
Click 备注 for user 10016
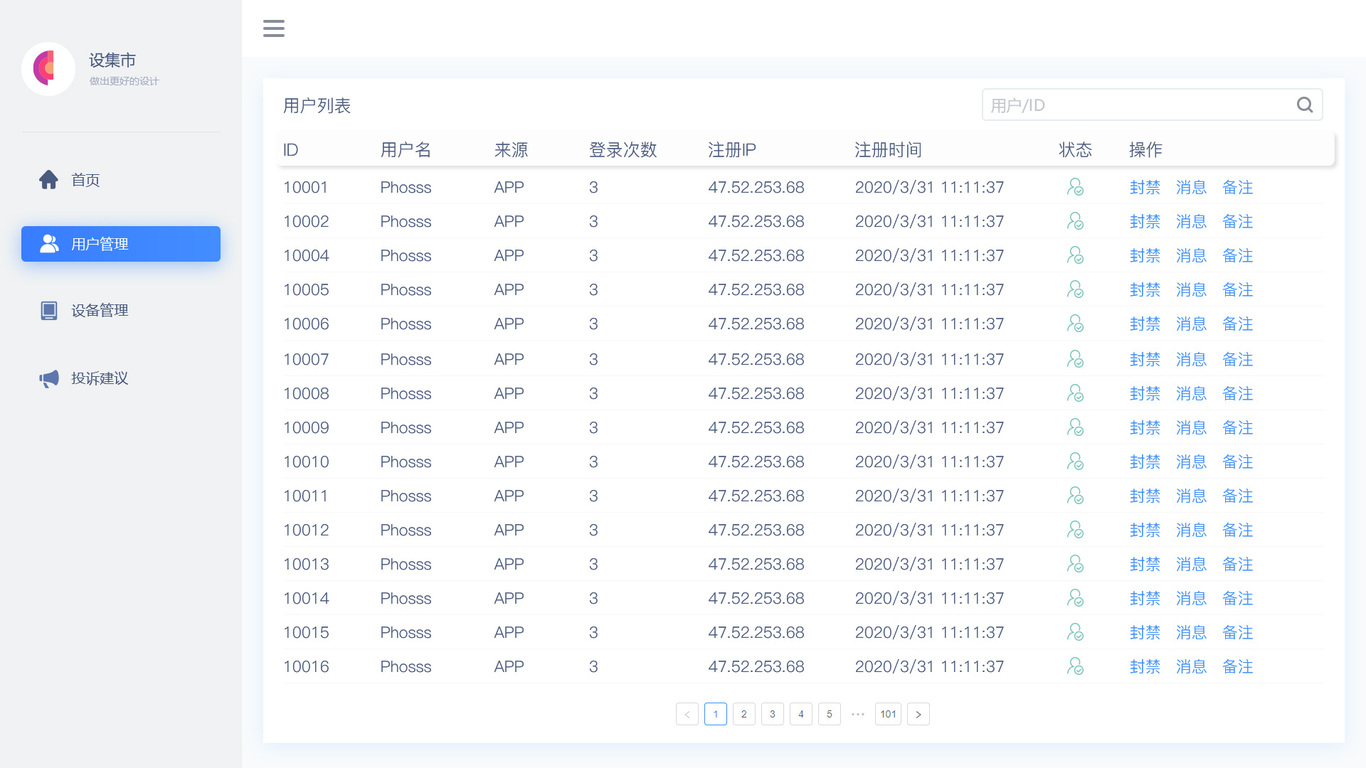tap(1238, 666)
